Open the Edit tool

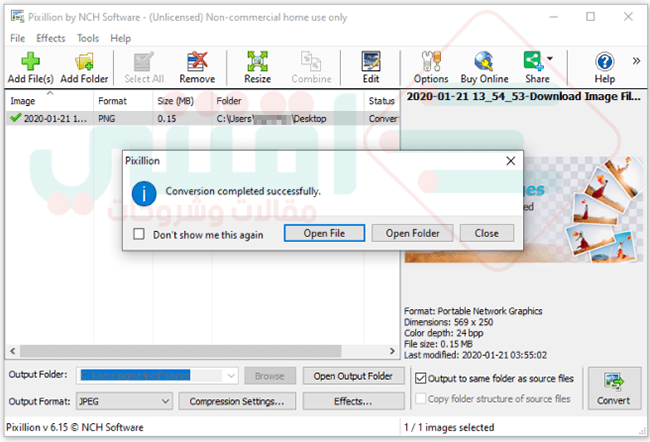pyautogui.click(x=371, y=61)
